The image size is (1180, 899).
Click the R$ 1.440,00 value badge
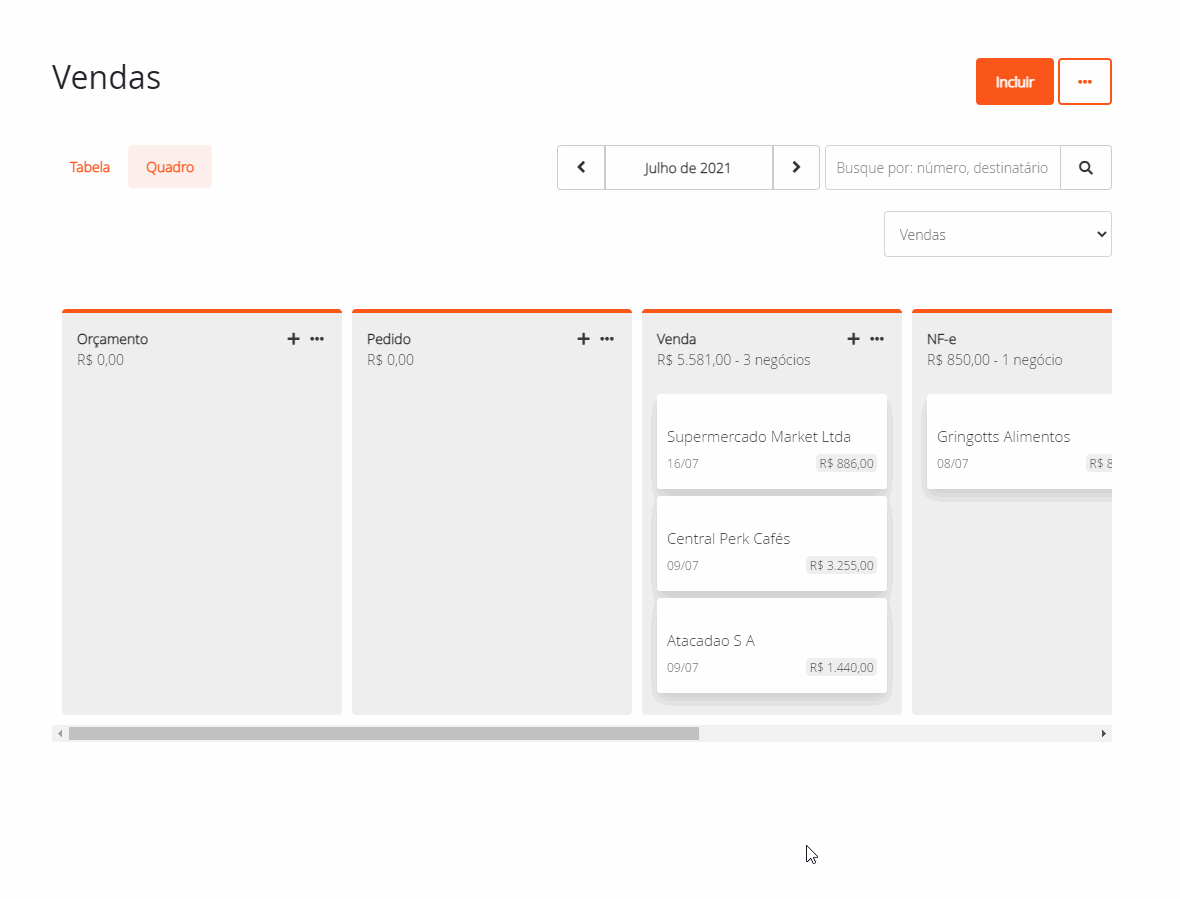pos(842,667)
